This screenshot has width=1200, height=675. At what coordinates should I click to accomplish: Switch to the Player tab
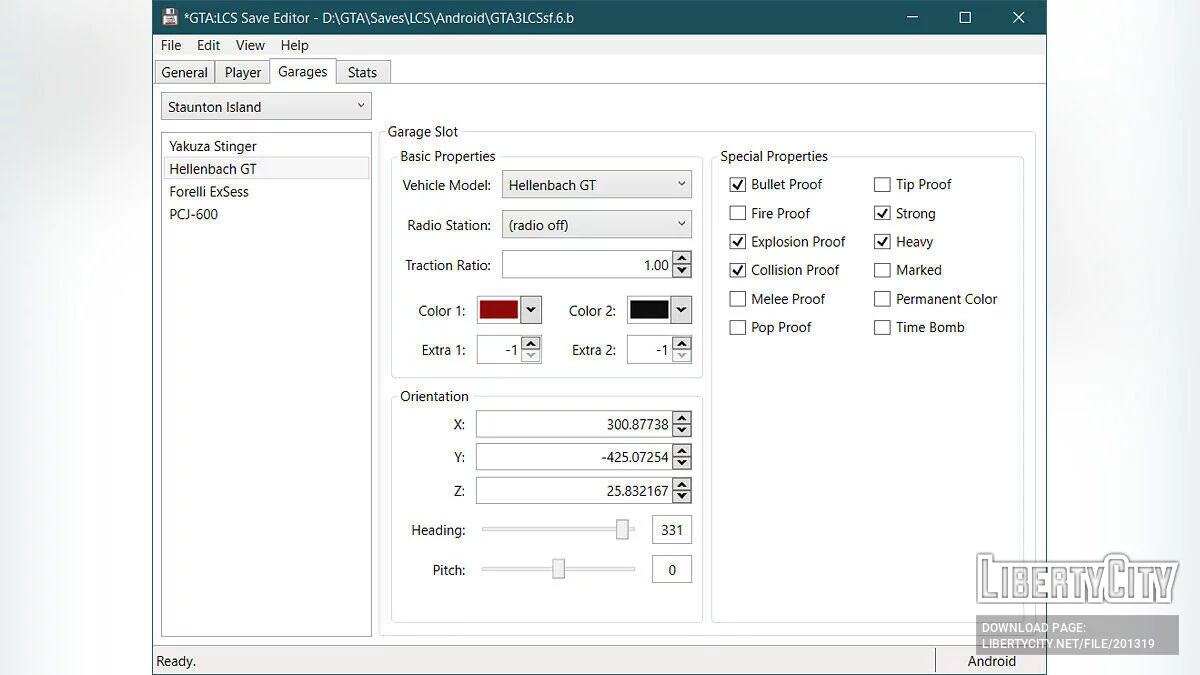[243, 72]
